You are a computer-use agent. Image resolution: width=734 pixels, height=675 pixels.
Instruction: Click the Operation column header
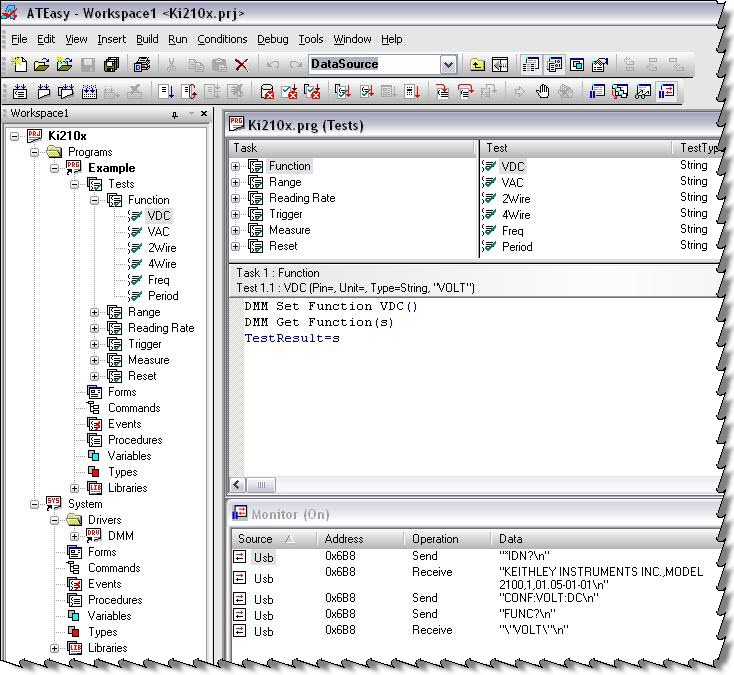(447, 539)
